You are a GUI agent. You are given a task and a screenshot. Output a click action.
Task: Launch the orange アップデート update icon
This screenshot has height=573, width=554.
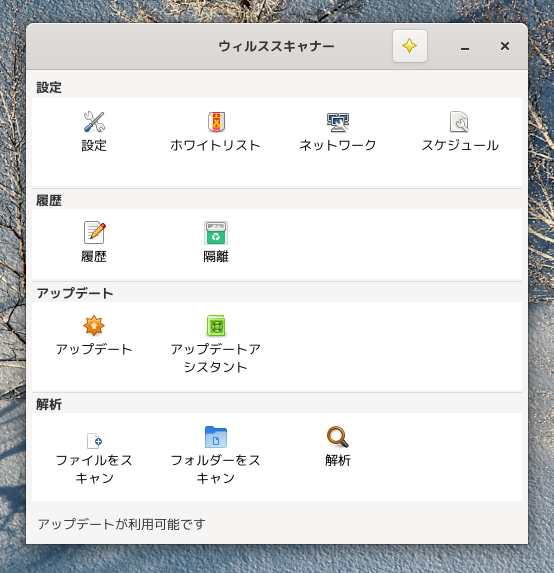pyautogui.click(x=94, y=325)
